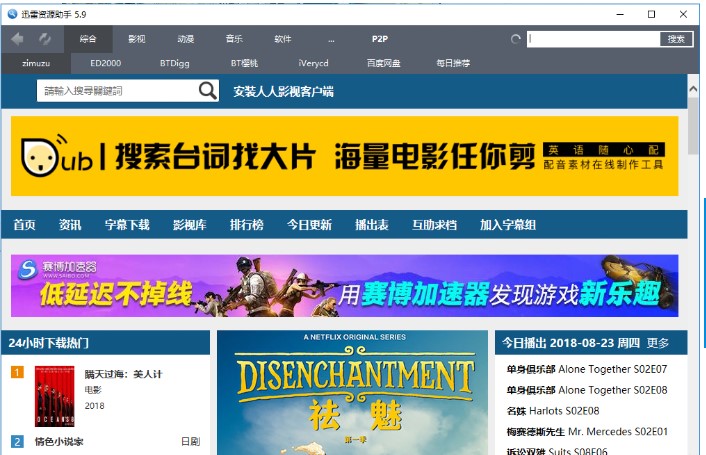Image resolution: width=706 pixels, height=455 pixels.
Task: Open the 瞒天过海：美人计 title link
Action: point(123,374)
